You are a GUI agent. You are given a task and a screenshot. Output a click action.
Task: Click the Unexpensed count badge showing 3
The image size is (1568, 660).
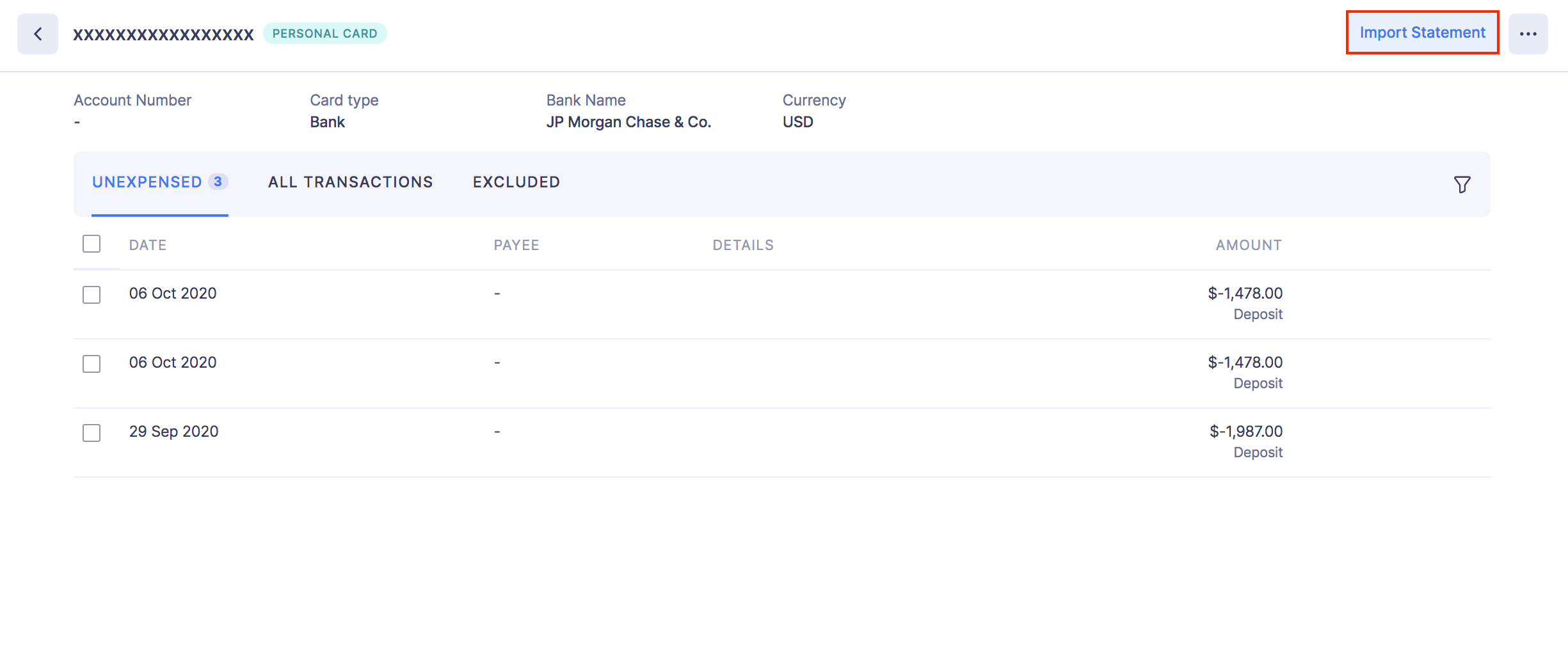coord(218,182)
